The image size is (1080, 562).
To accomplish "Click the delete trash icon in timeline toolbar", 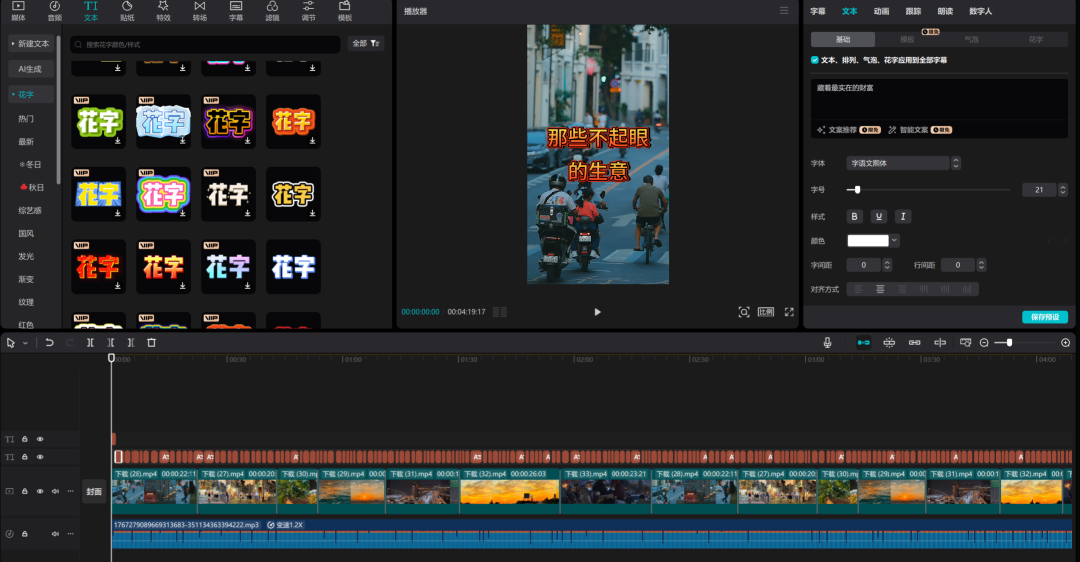I will (151, 342).
